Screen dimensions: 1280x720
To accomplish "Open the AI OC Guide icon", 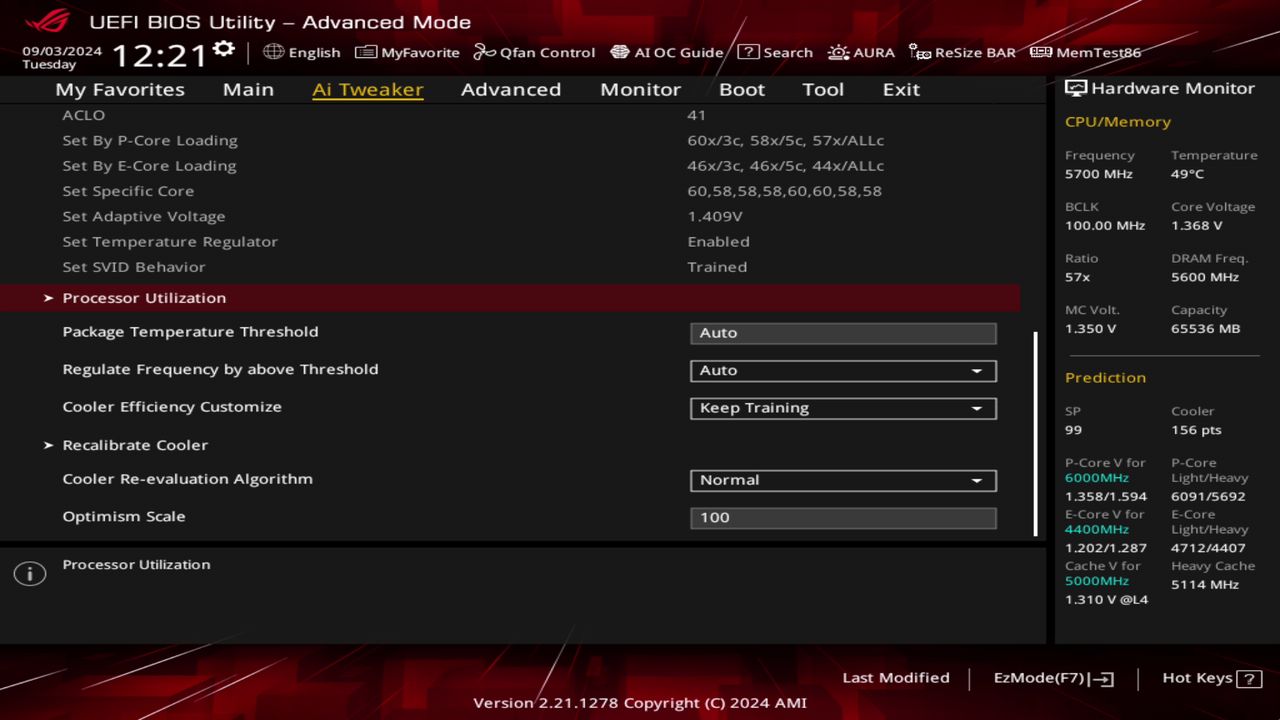I will [x=620, y=52].
